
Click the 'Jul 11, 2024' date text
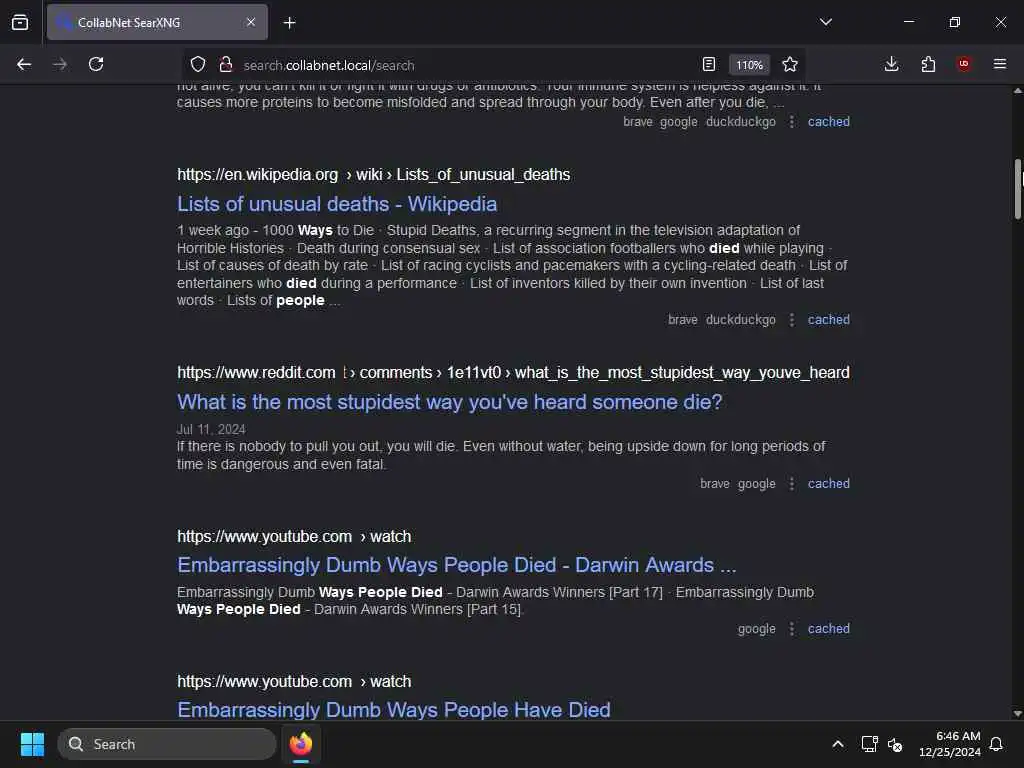click(211, 429)
